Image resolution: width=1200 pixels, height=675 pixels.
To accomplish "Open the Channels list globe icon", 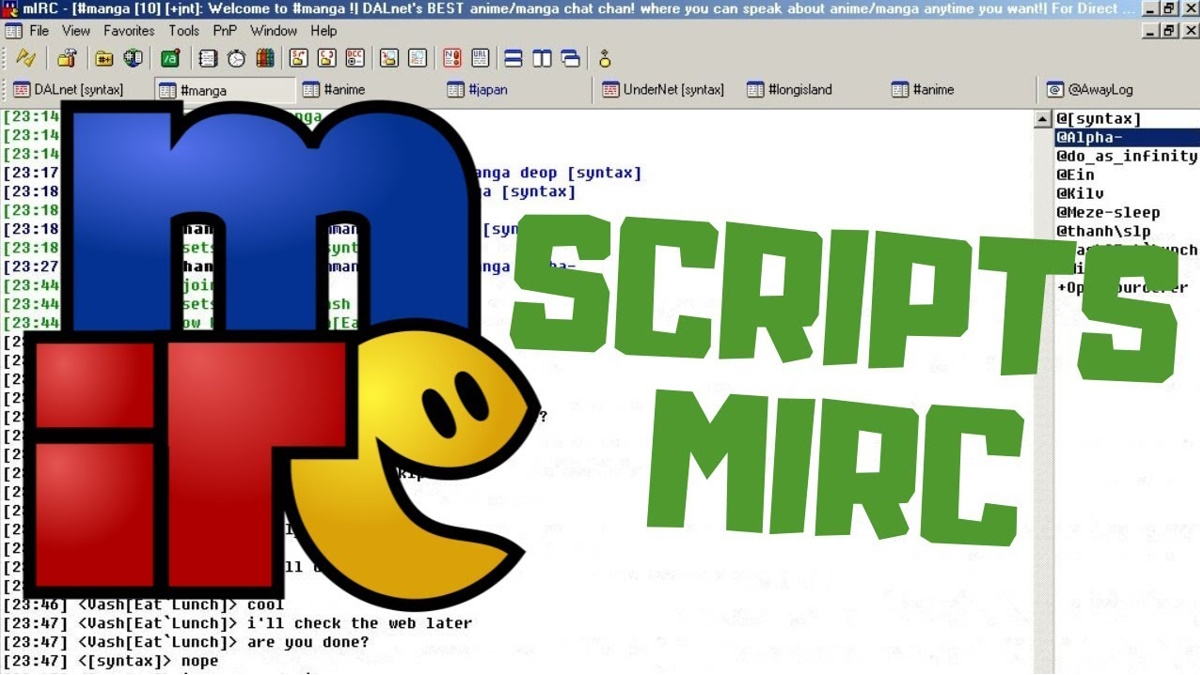I will 132,58.
